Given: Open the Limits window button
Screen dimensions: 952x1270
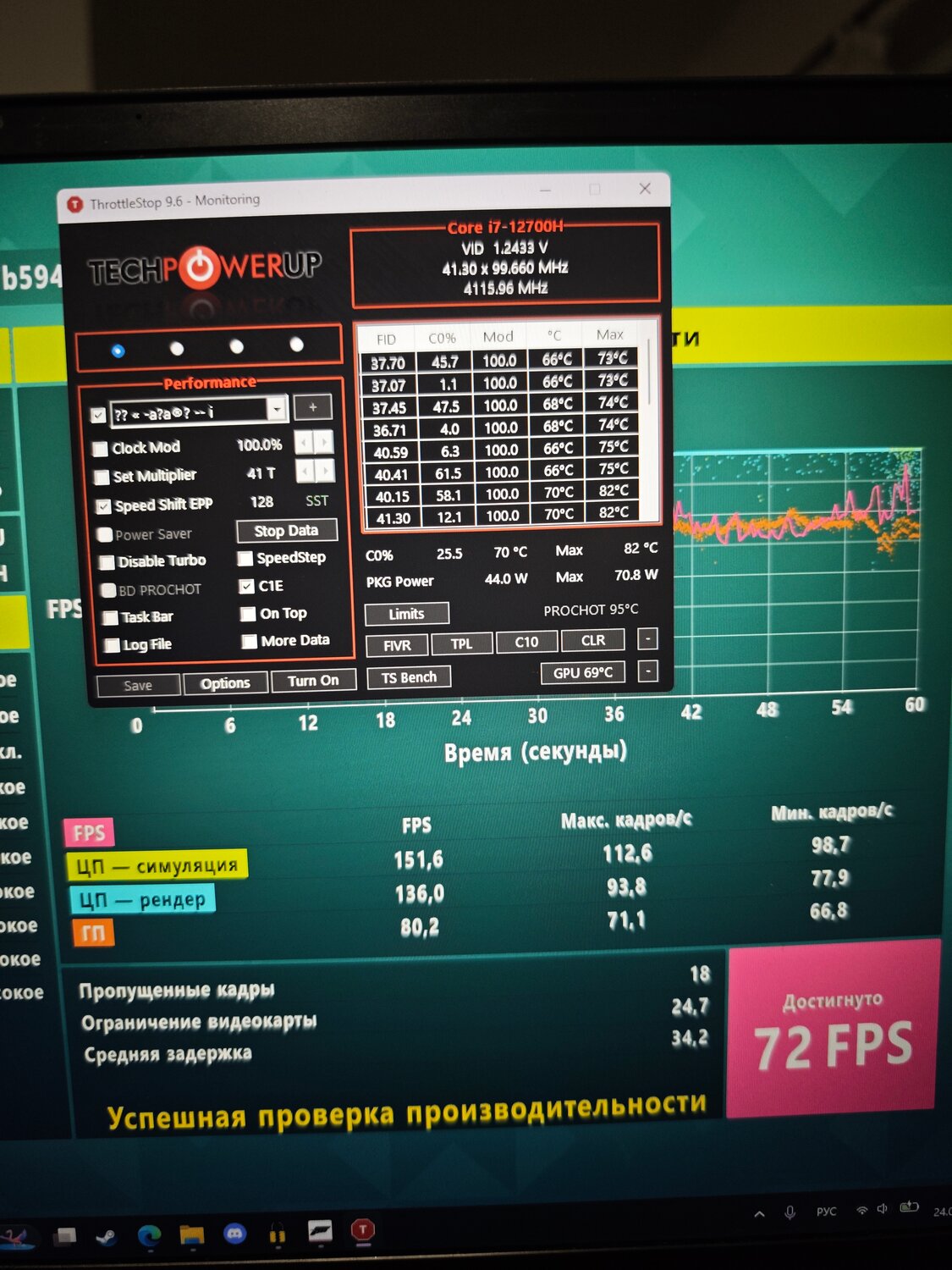Looking at the screenshot, I should [x=406, y=614].
